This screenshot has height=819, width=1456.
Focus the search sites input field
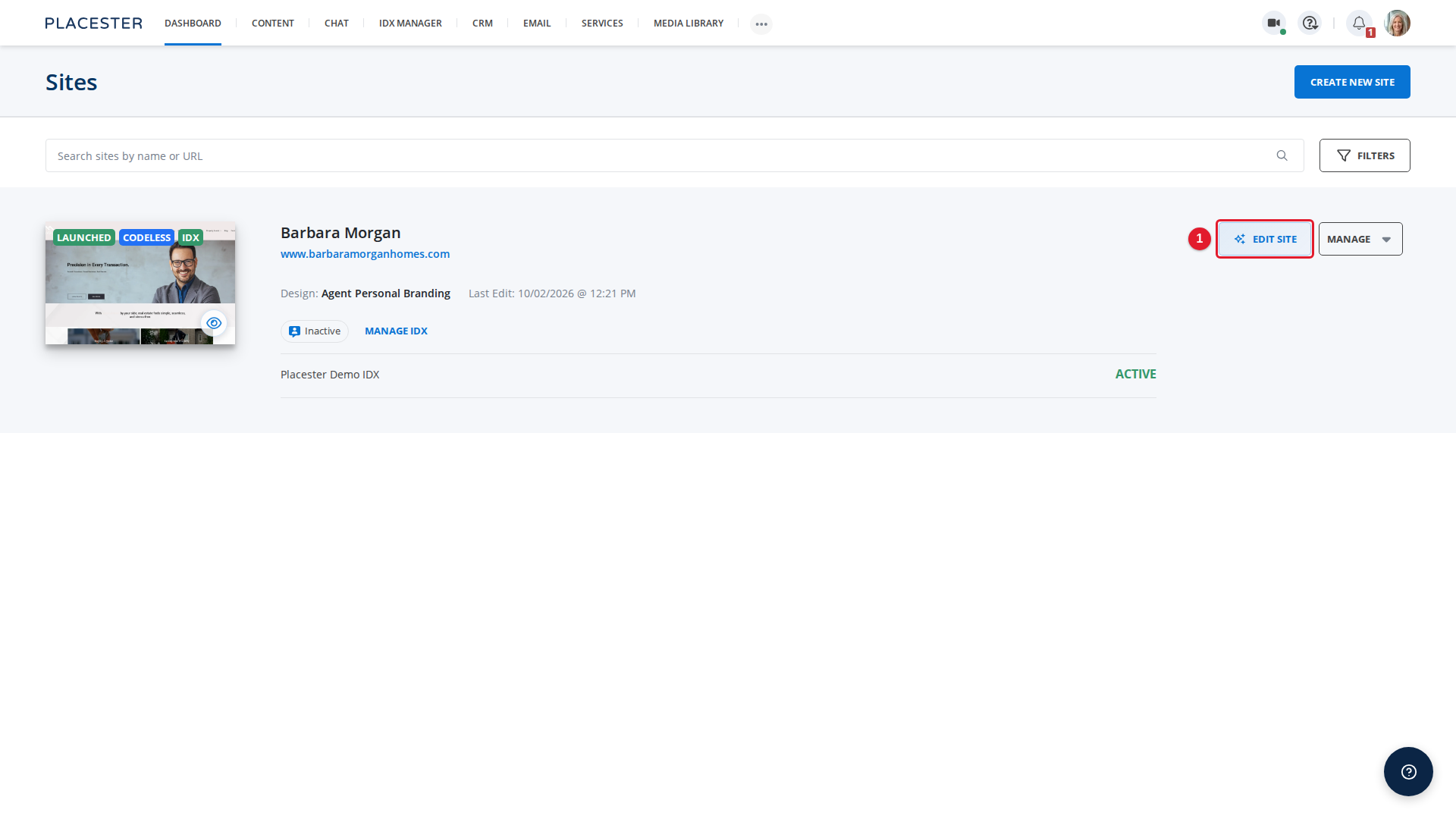[x=675, y=155]
